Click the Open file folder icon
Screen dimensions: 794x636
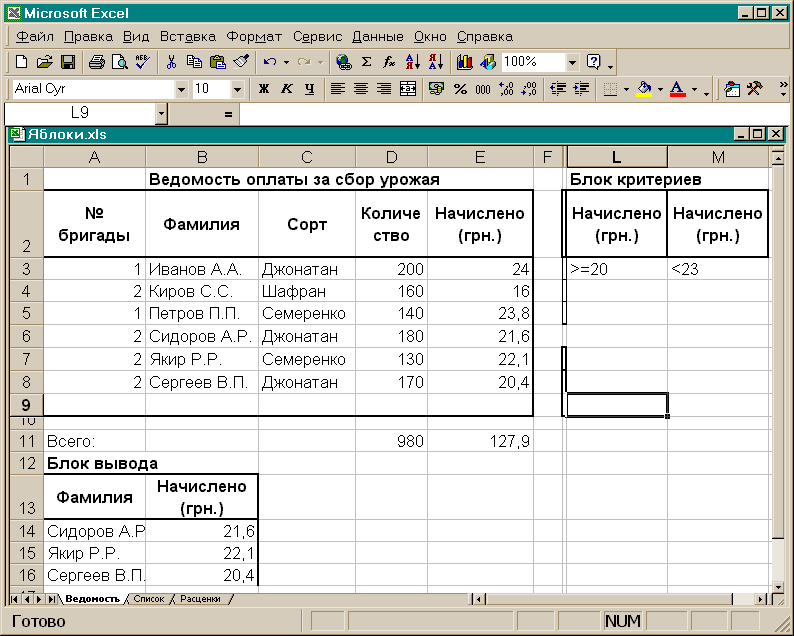click(45, 62)
